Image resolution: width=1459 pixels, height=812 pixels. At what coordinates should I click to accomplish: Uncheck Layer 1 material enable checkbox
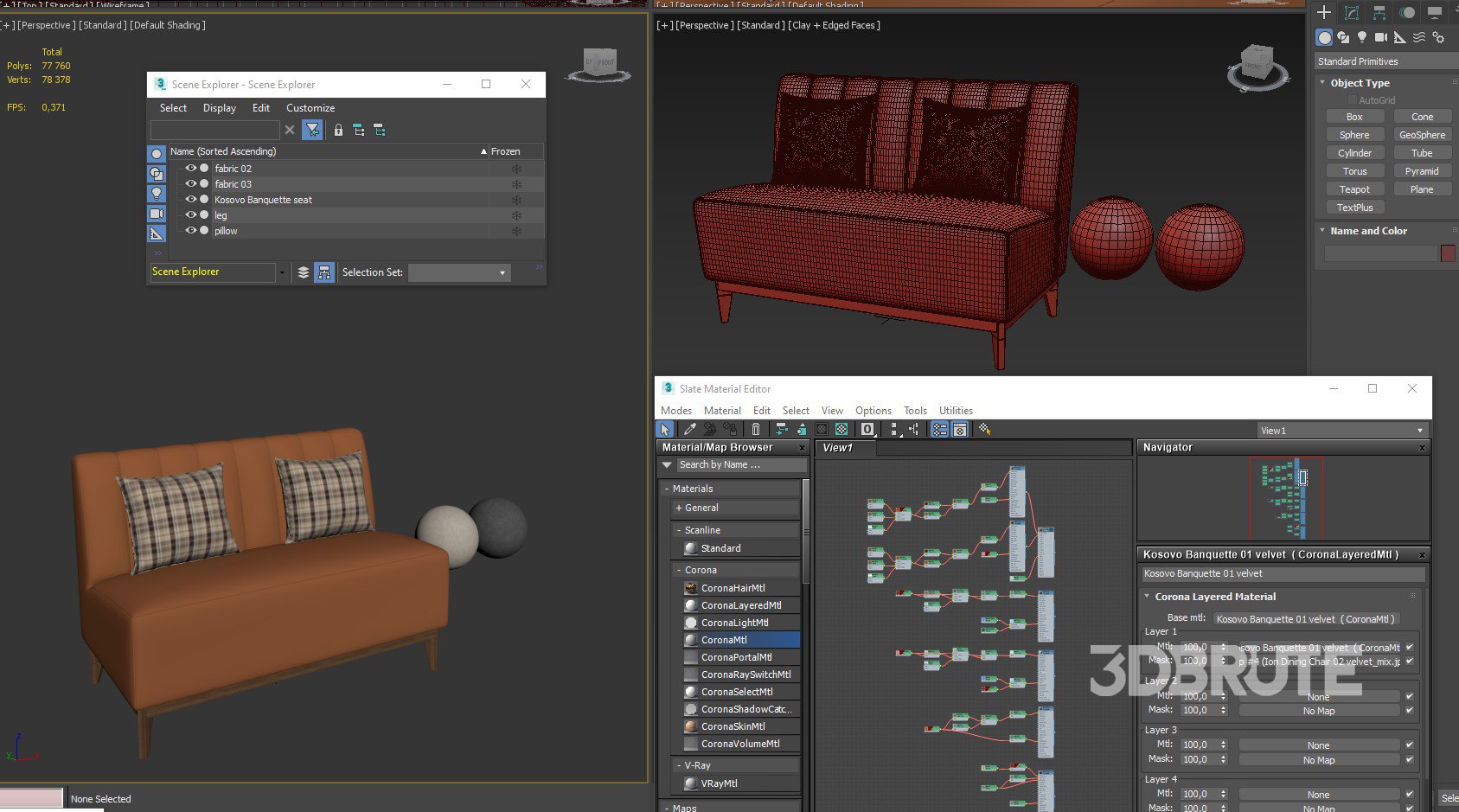pos(1410,647)
